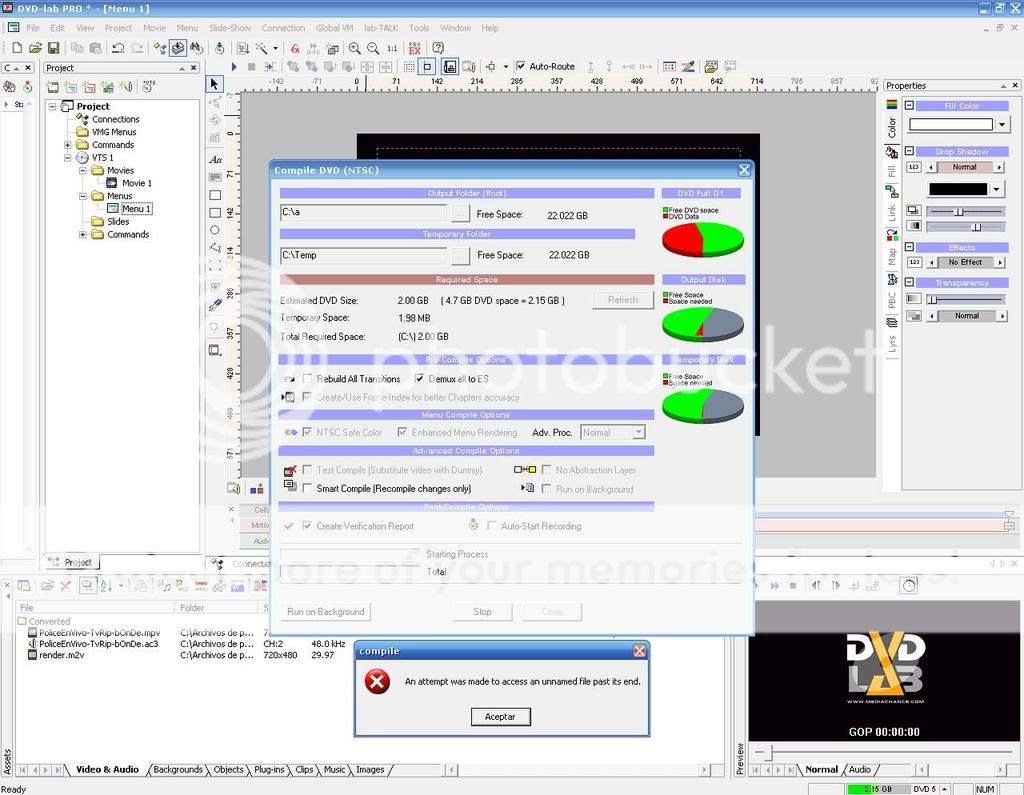Click the Open folder toolbar icon
1024x795 pixels.
pos(35,48)
